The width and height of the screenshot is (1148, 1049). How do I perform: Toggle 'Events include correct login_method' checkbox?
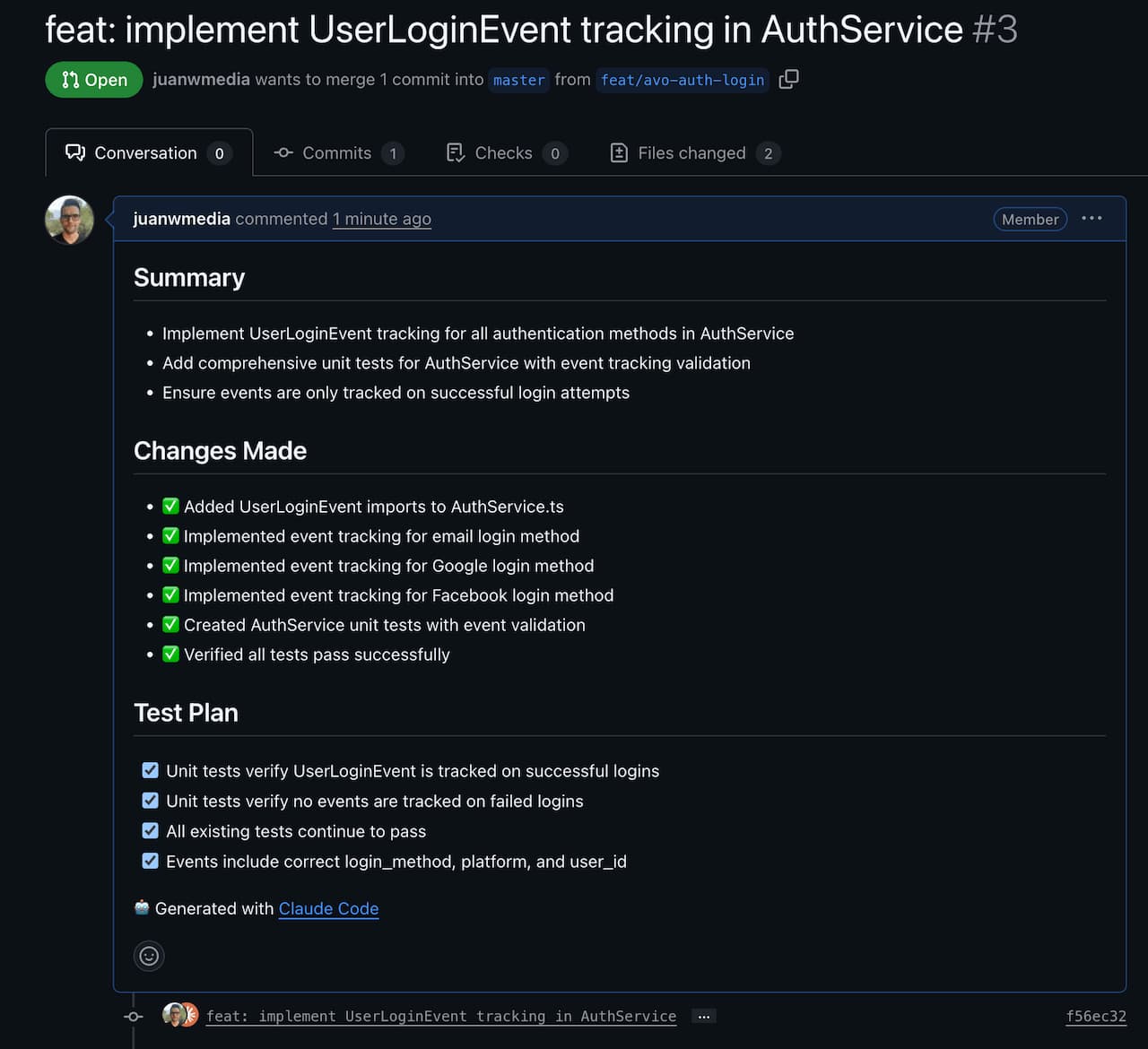[151, 862]
